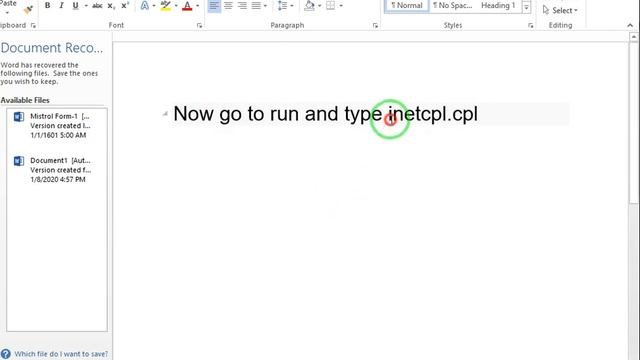Click the Document Recovery pane title
The height and width of the screenshot is (360, 640).
coord(52,48)
